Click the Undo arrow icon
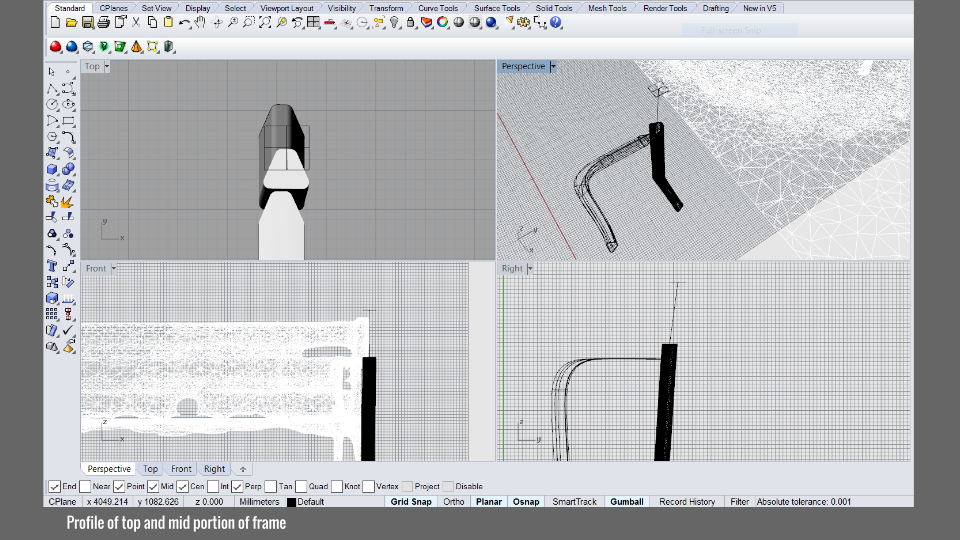Viewport: 960px width, 540px height. [x=184, y=22]
